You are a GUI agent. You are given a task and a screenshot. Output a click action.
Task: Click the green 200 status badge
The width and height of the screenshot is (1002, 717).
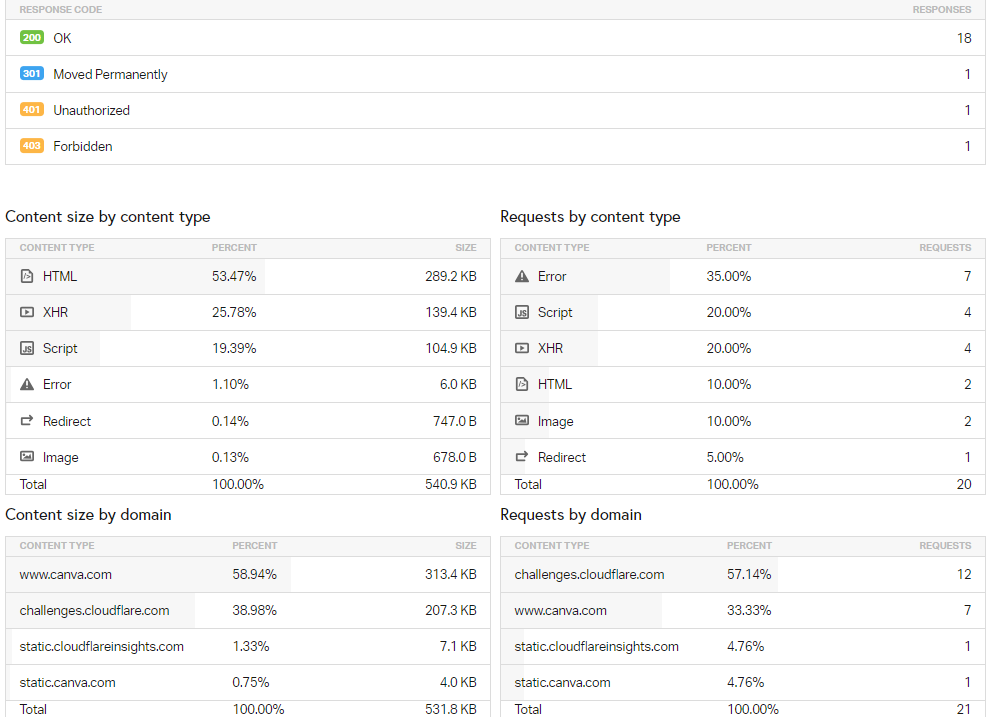click(x=31, y=38)
